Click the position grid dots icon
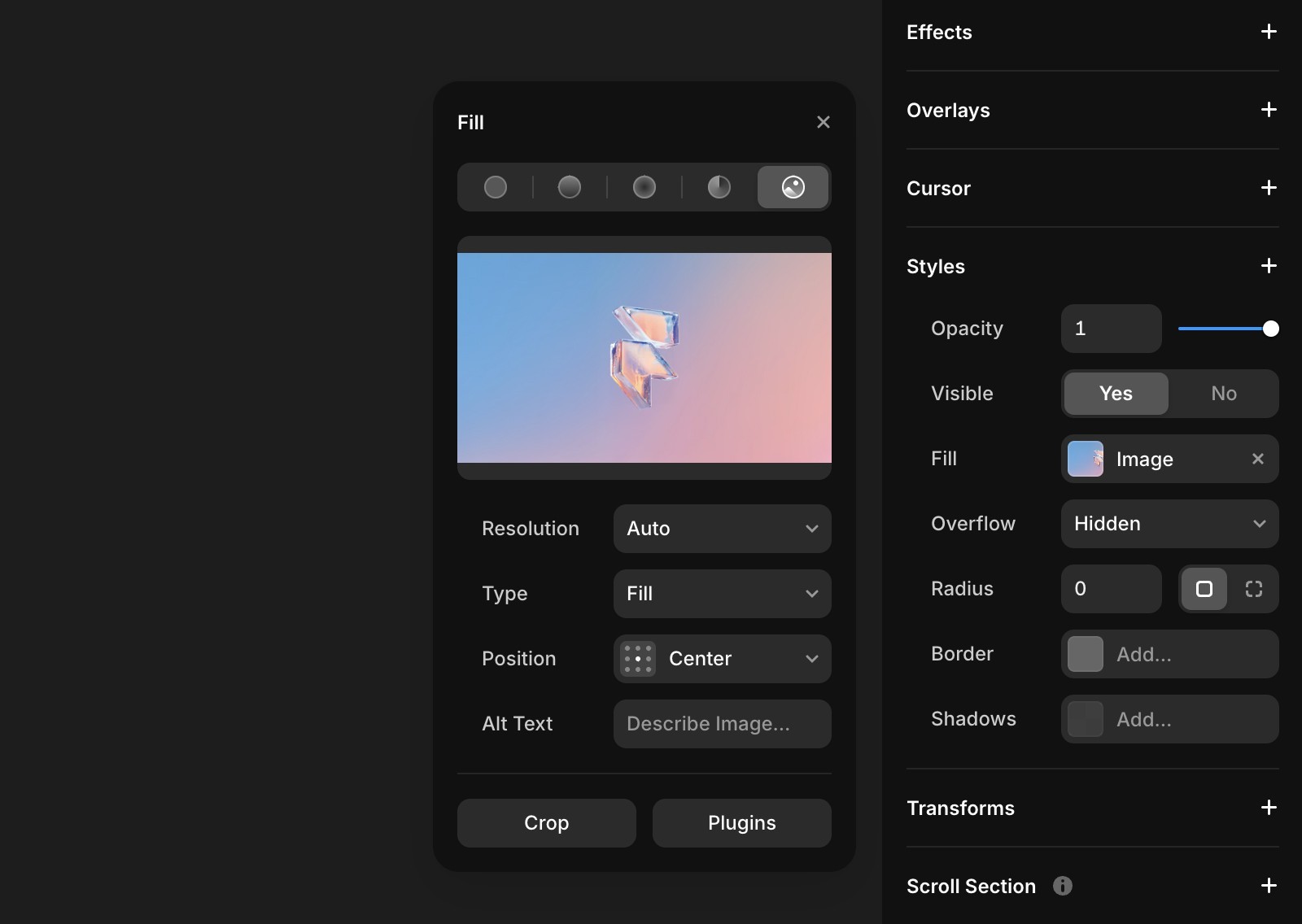 point(638,659)
